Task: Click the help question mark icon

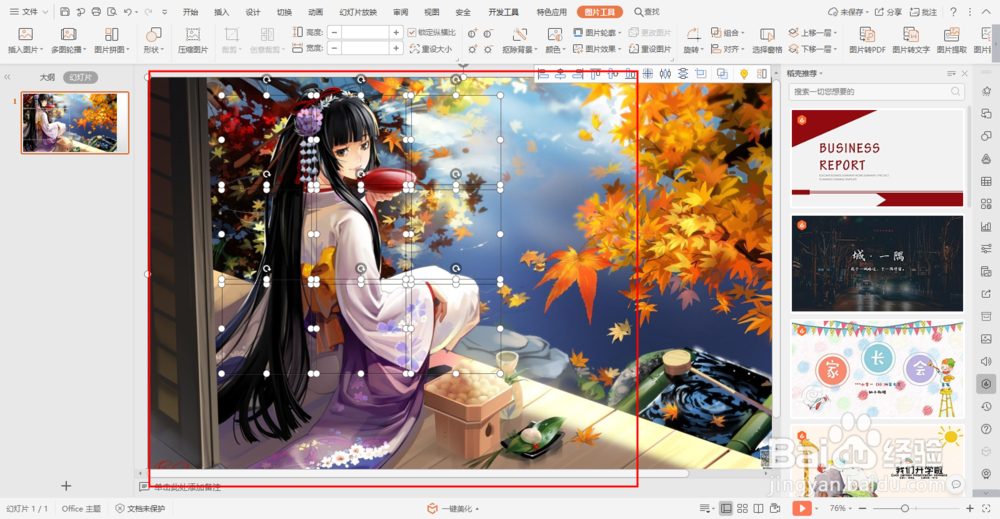Action: click(953, 11)
